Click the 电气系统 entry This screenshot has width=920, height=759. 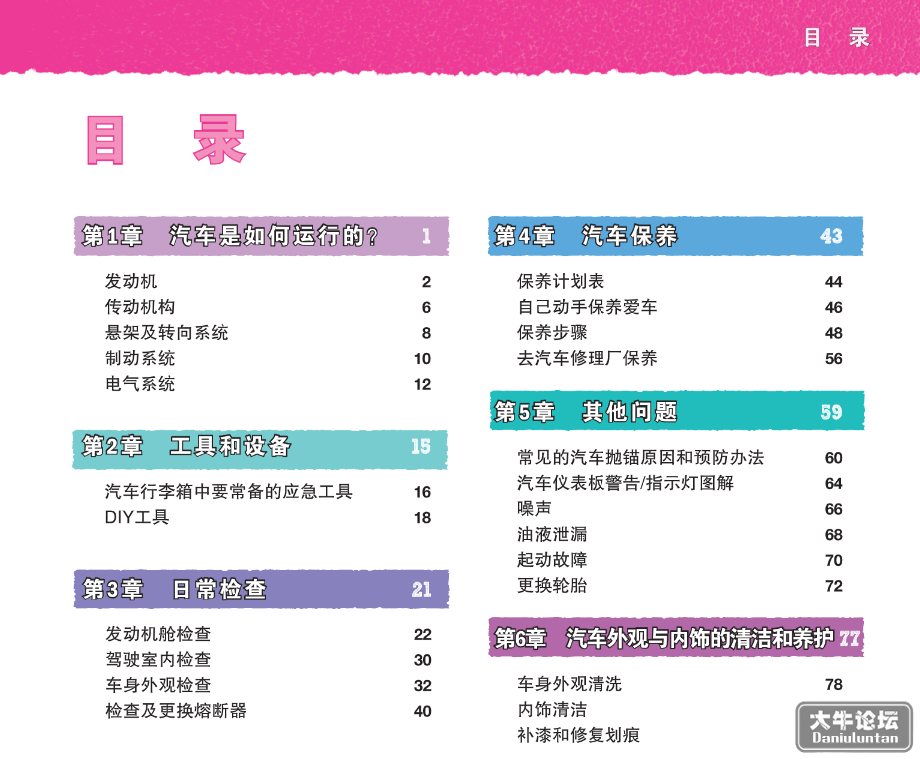(140, 384)
